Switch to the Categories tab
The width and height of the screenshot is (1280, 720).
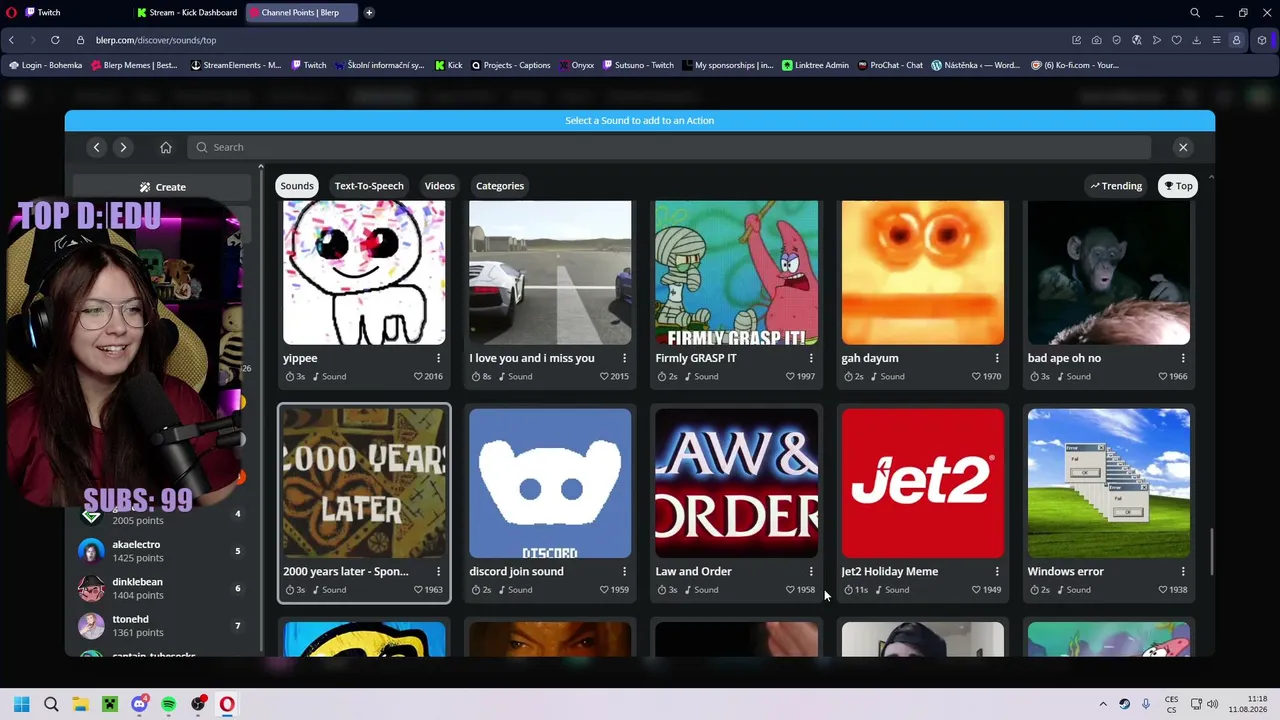point(500,186)
